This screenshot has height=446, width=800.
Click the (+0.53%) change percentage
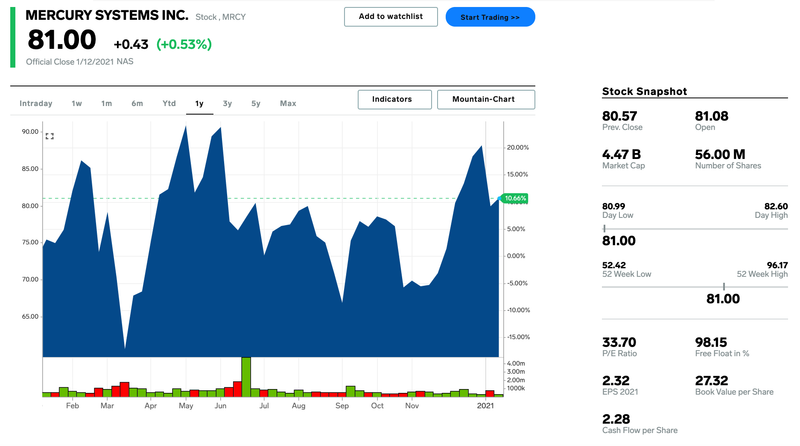point(184,44)
